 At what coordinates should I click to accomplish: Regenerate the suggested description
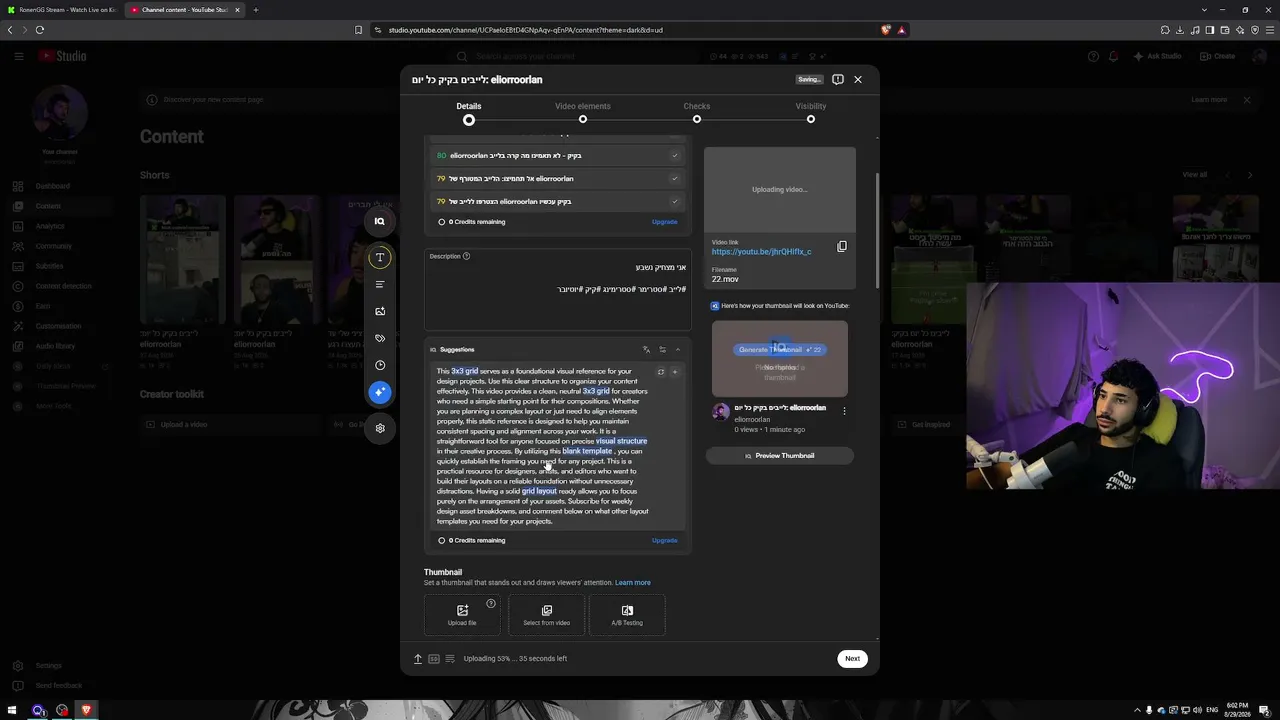[660, 372]
